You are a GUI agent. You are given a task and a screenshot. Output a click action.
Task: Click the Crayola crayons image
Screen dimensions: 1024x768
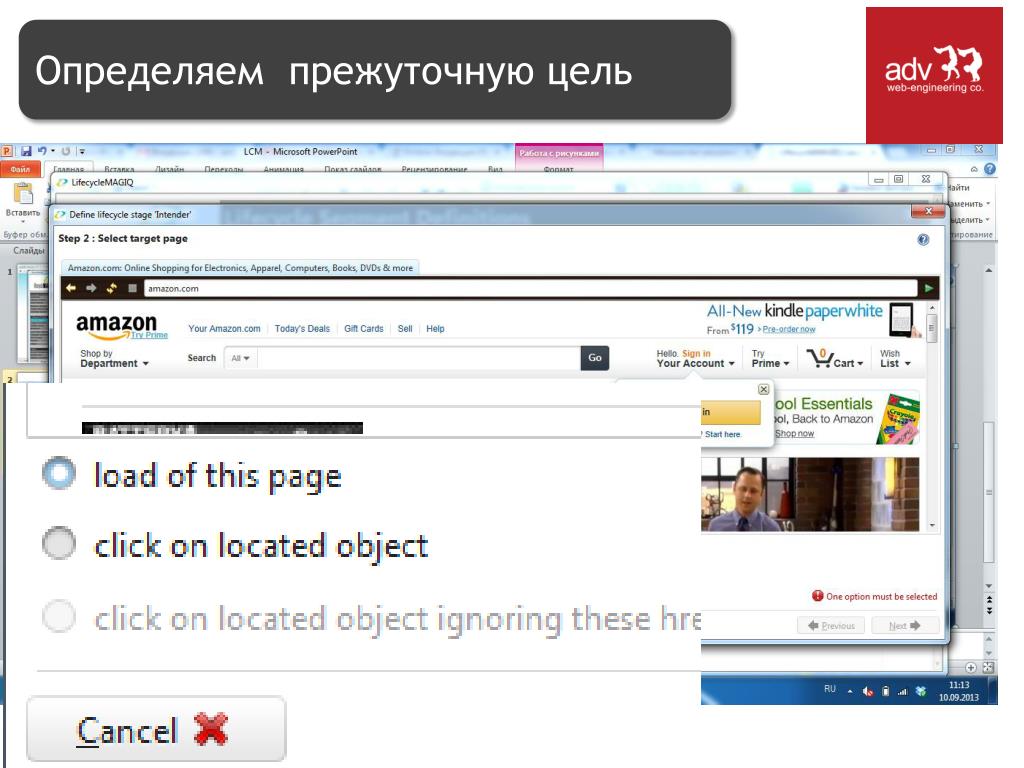coord(899,418)
